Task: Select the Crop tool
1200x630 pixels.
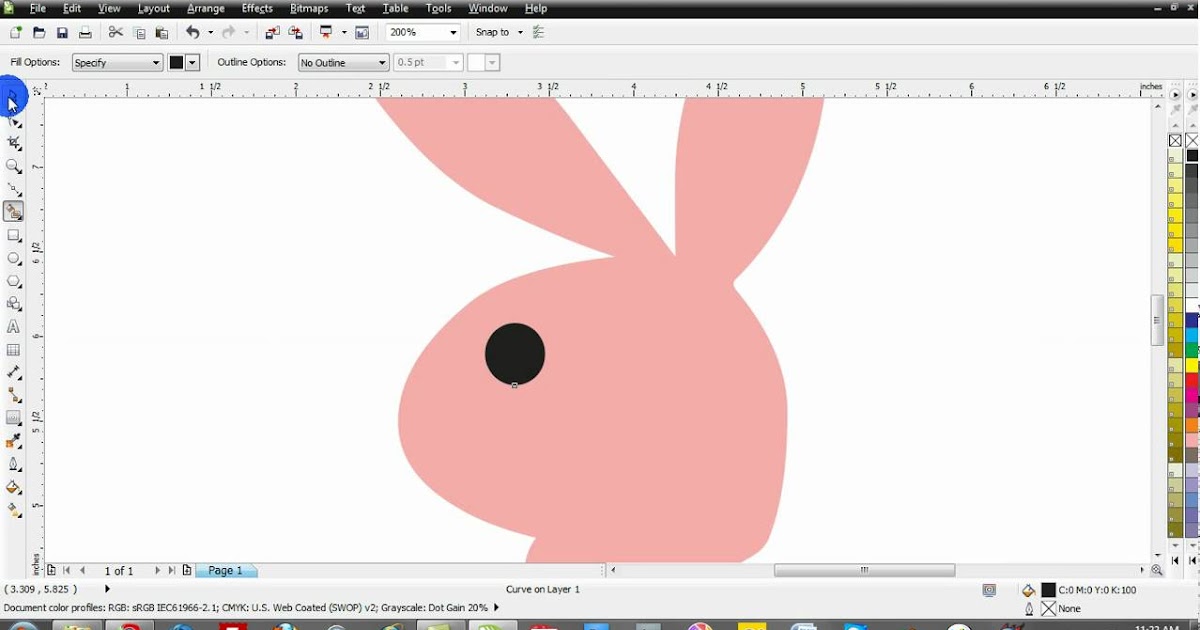Action: [14, 144]
